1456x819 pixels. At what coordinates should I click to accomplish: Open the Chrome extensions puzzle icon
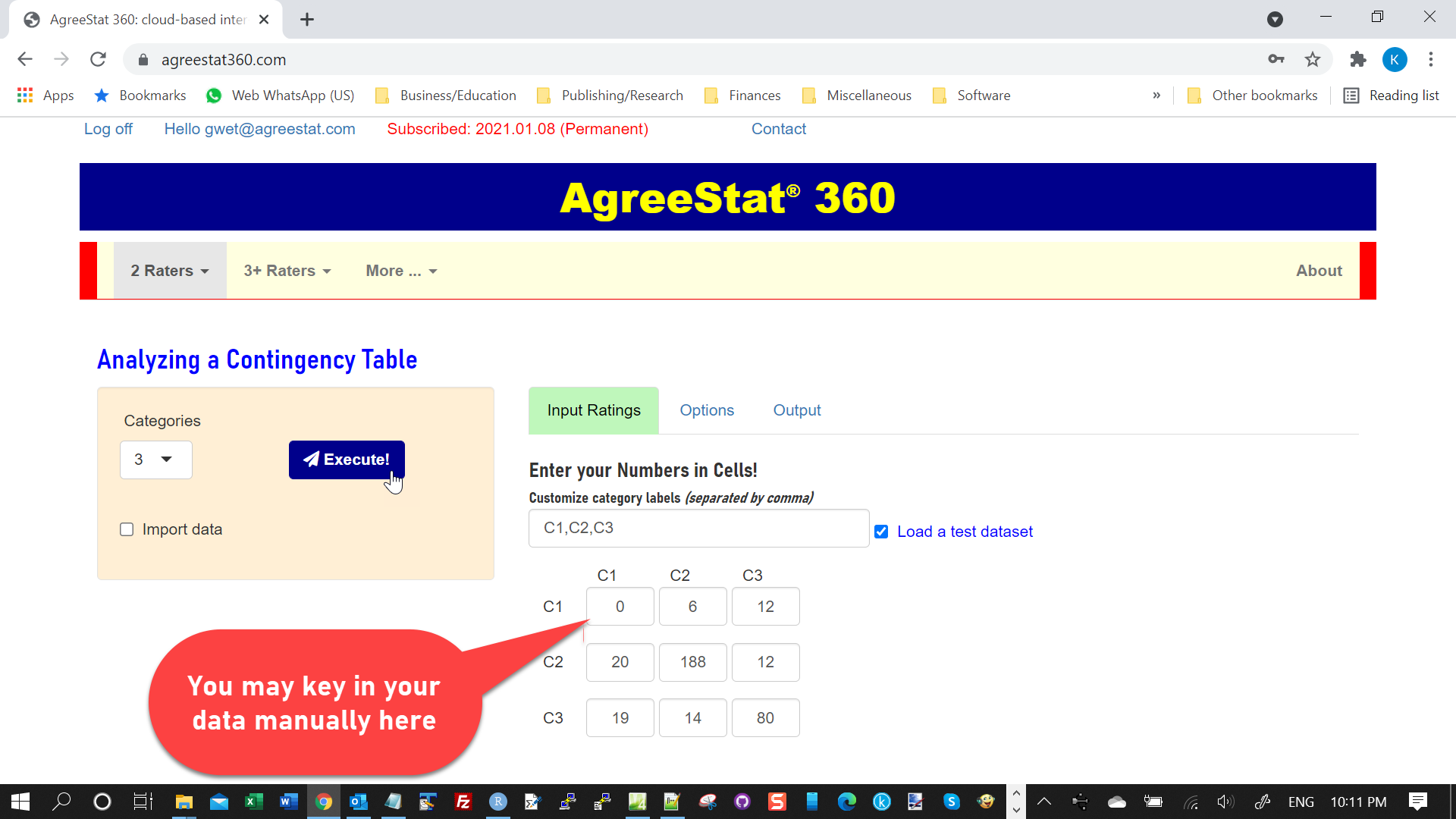(1358, 59)
